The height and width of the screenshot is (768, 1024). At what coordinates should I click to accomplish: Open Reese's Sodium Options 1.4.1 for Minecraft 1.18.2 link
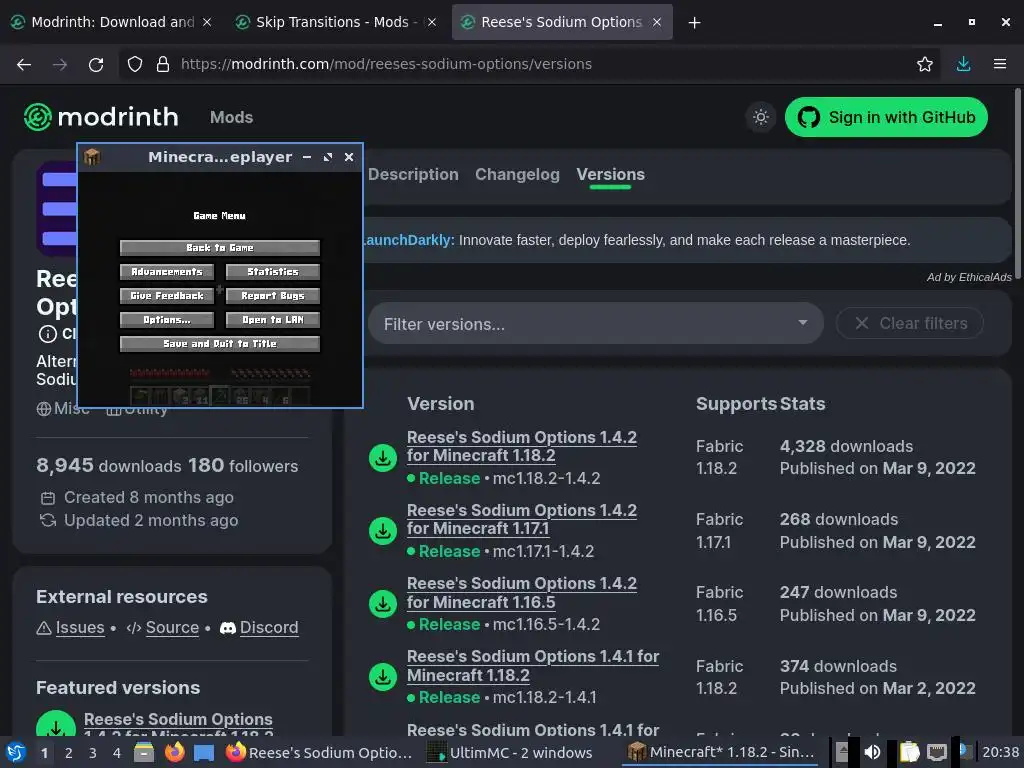(533, 665)
